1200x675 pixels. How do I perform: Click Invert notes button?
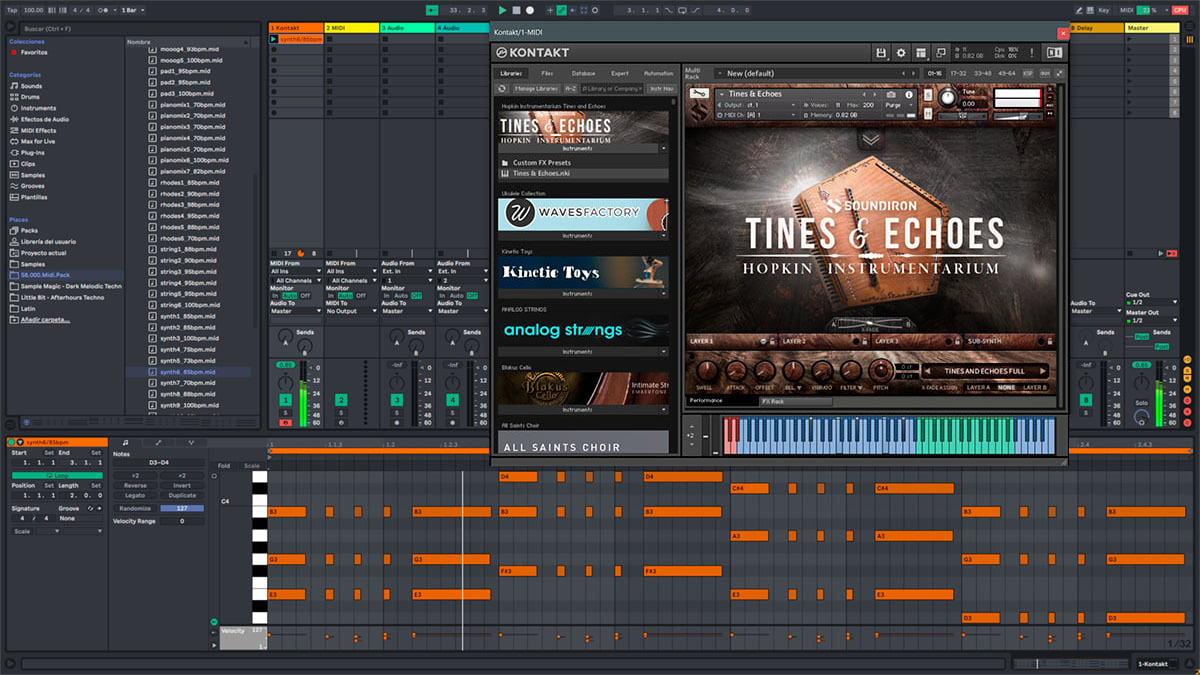(x=182, y=485)
